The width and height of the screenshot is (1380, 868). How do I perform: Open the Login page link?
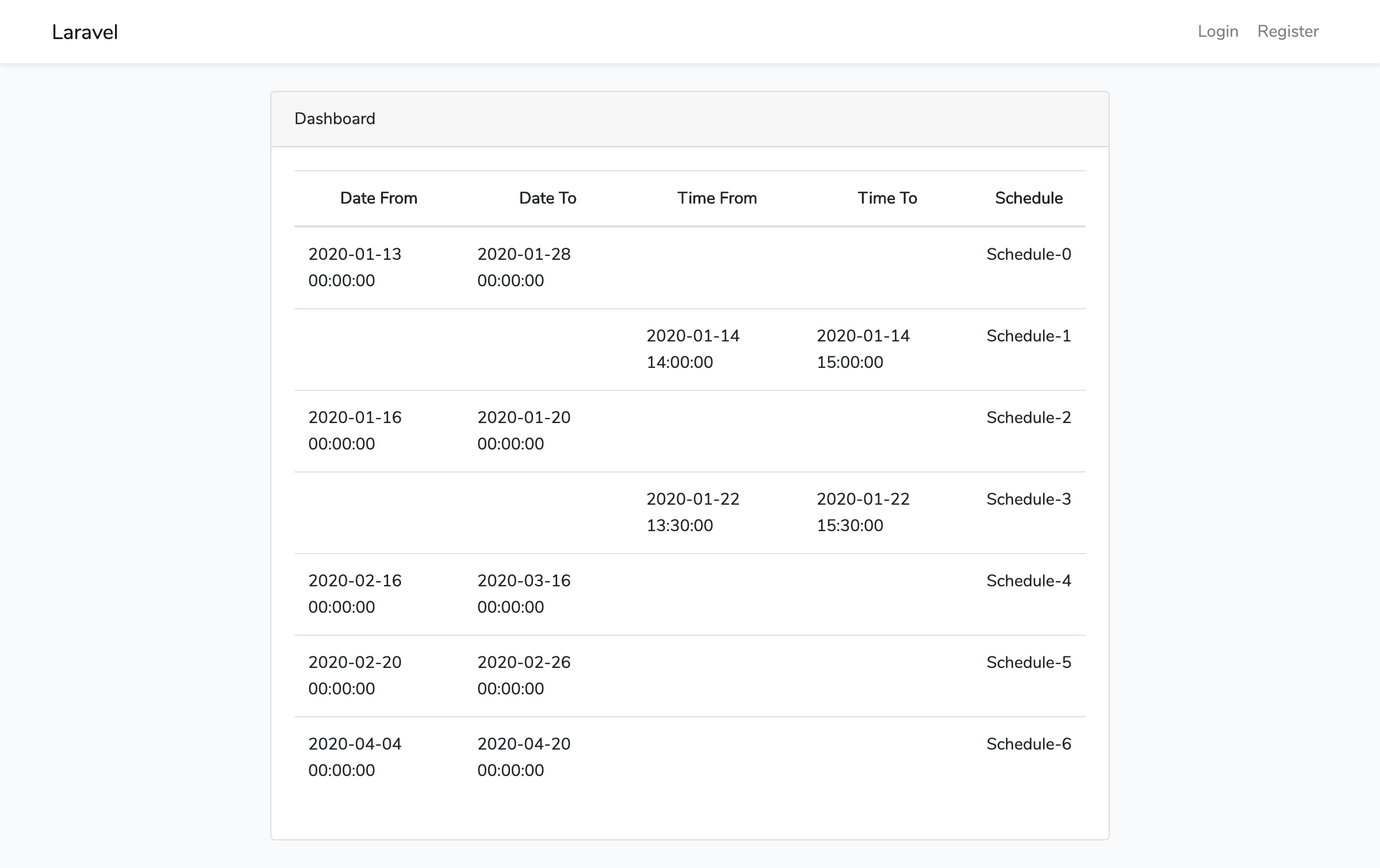(1217, 31)
